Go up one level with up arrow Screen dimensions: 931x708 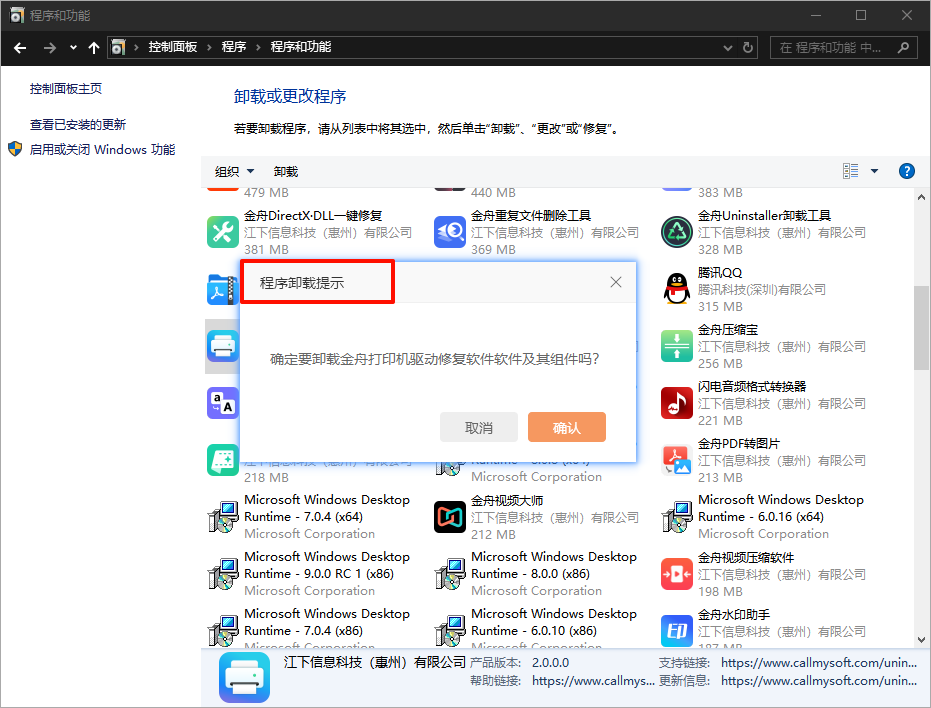tap(93, 48)
